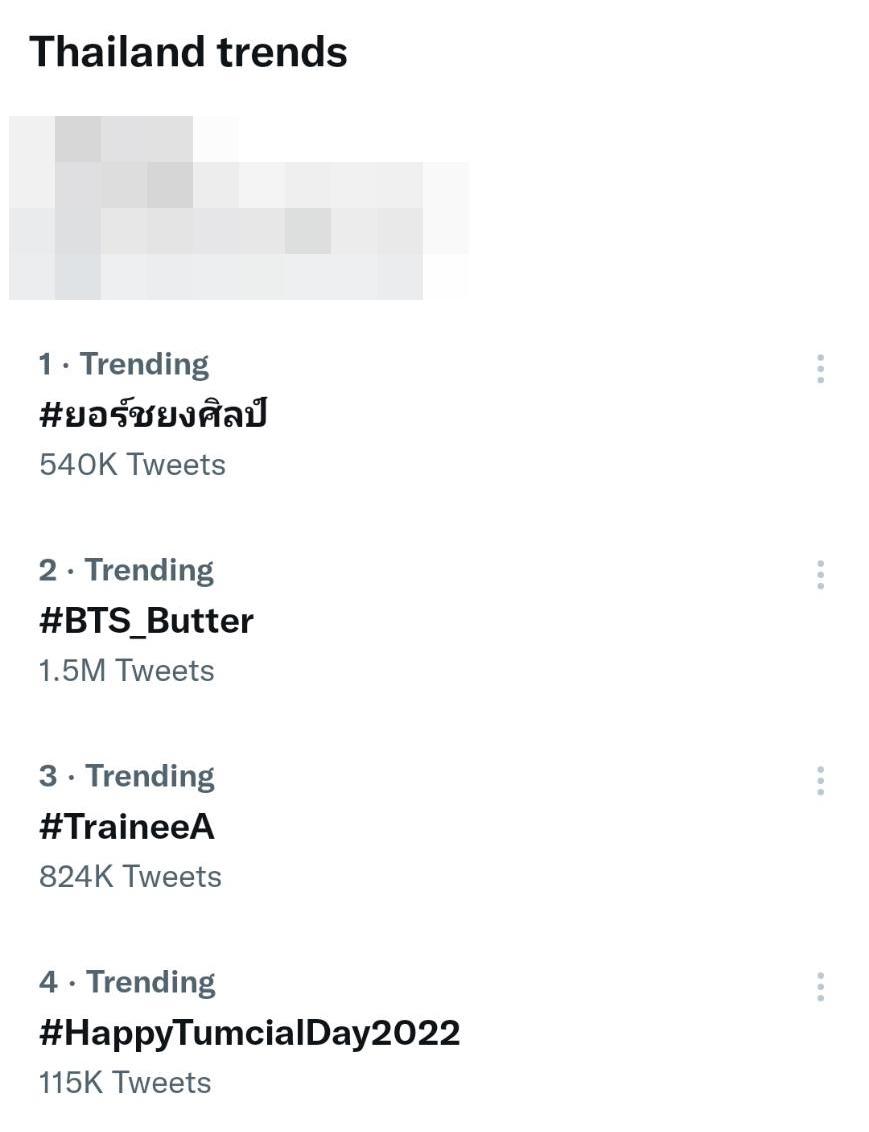Click the "2 · Trending" rank label
Viewport: 869px width, 1132px height.
[x=126, y=571]
